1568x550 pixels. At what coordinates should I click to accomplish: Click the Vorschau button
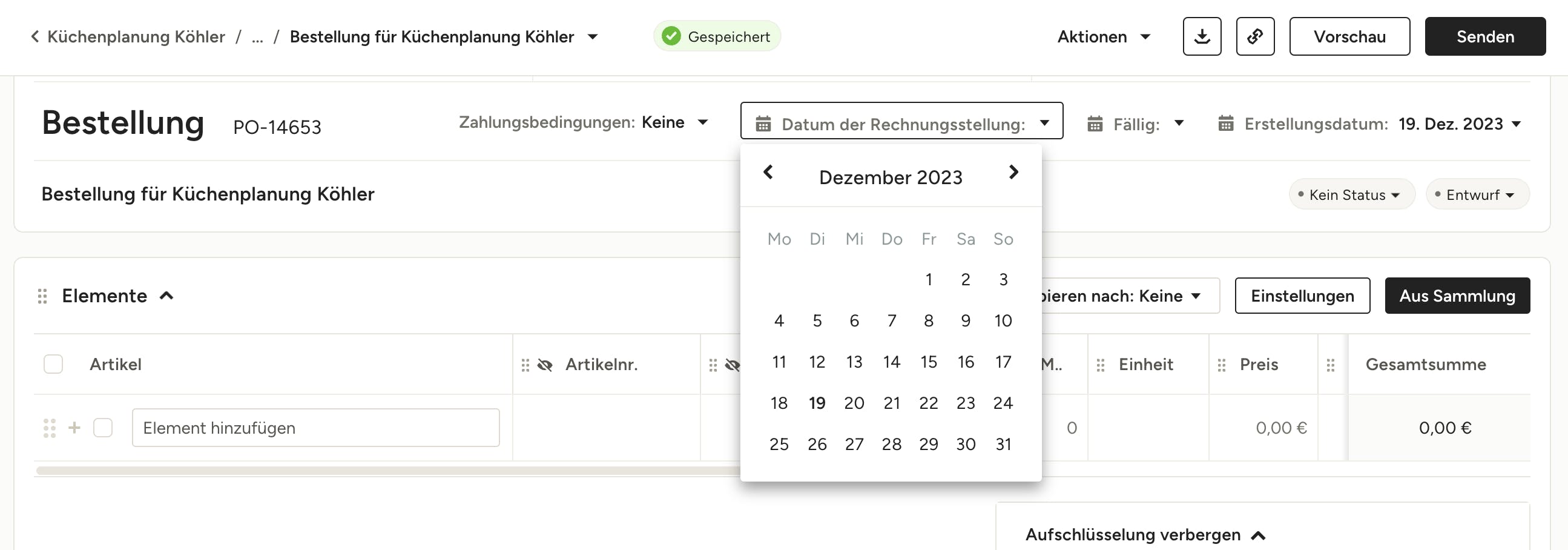coord(1349,36)
